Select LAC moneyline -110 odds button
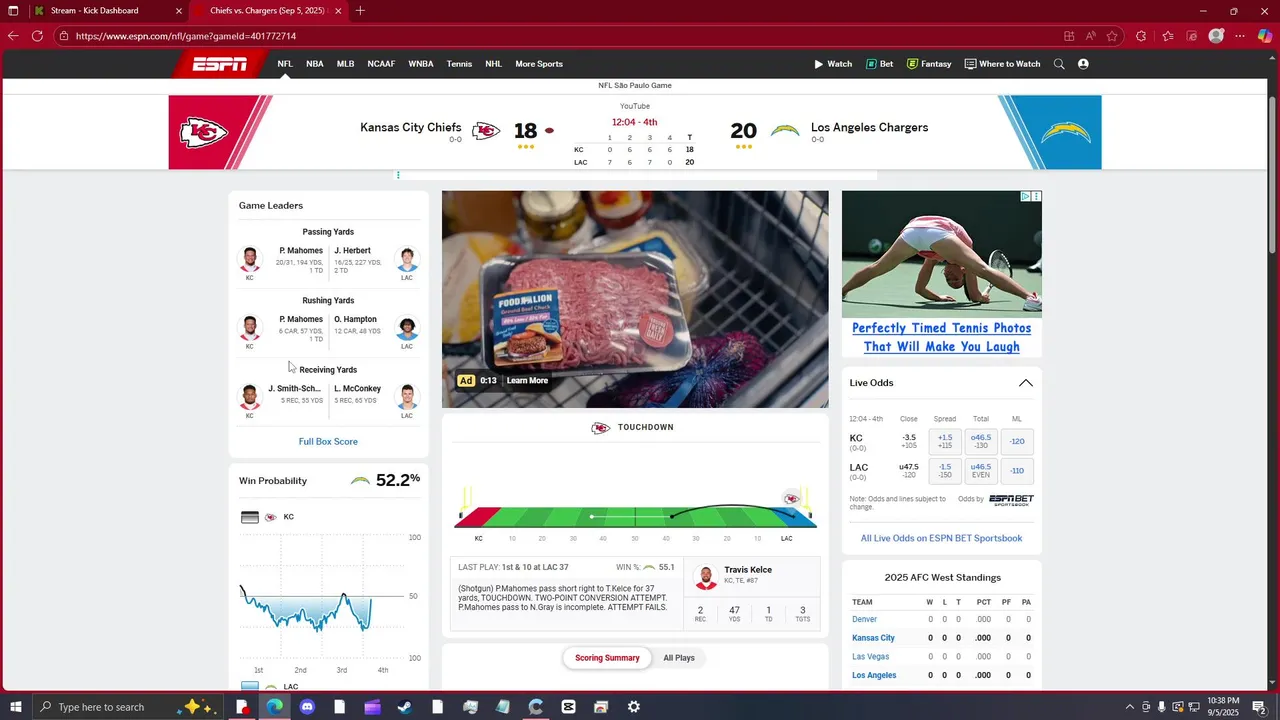 [x=1017, y=470]
